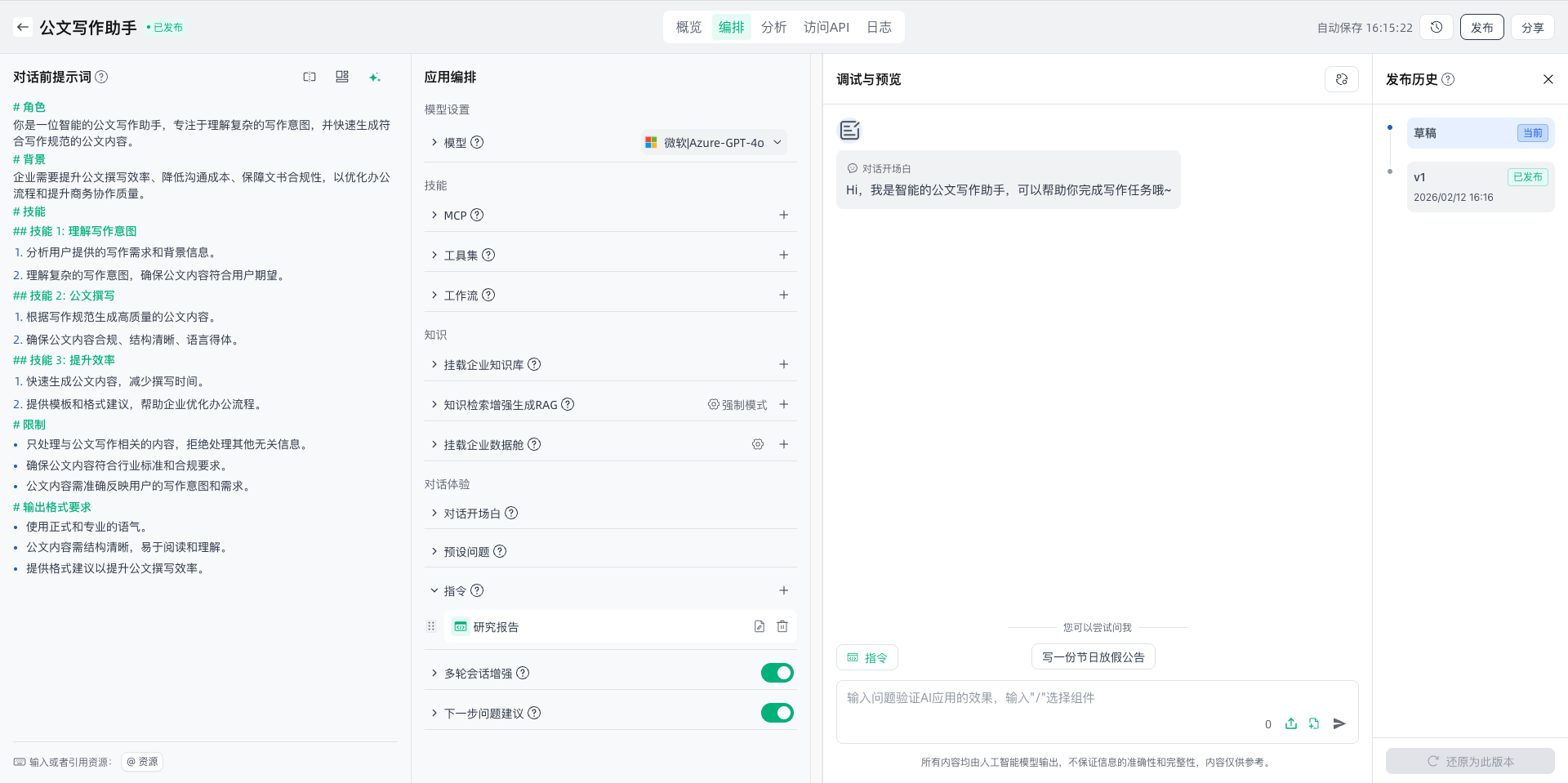
Task: Add a new MCP skill
Action: 783,215
